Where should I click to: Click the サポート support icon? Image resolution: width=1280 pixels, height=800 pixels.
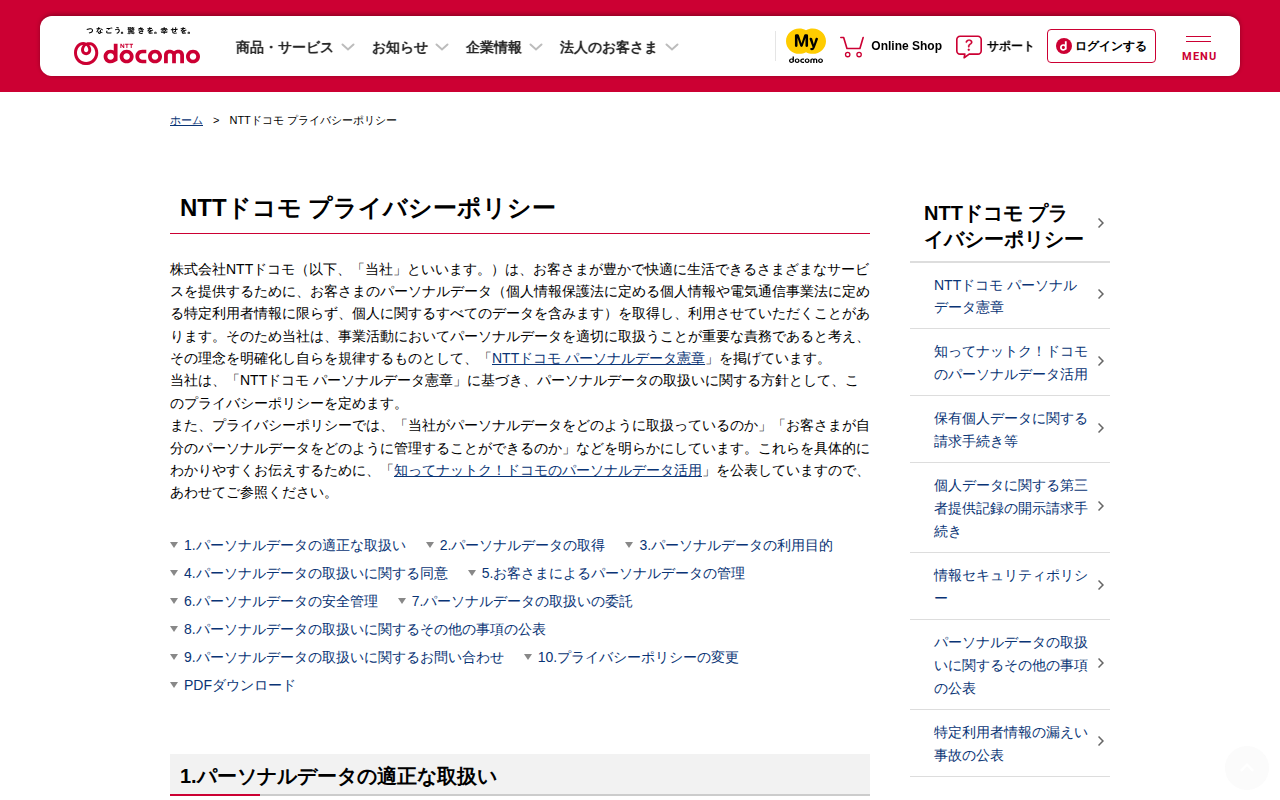[969, 47]
